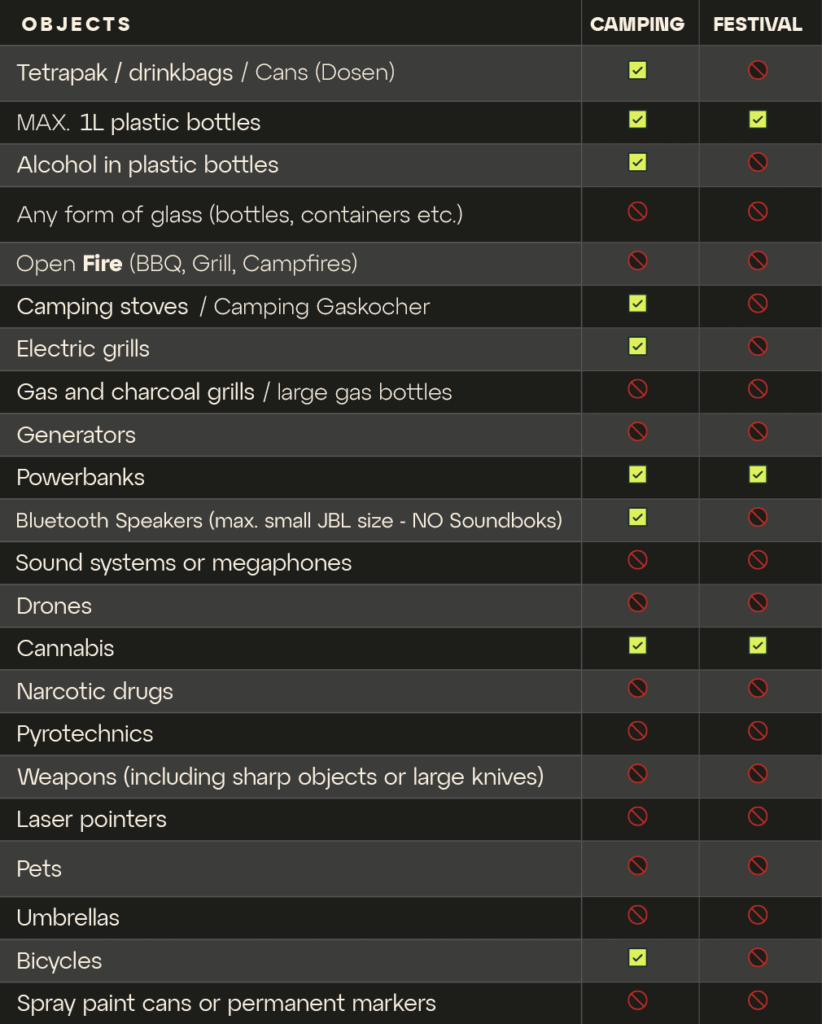Click Festival checkmark for 1L plastic bottles
Screen dimensions: 822x1024
pyautogui.click(x=757, y=120)
